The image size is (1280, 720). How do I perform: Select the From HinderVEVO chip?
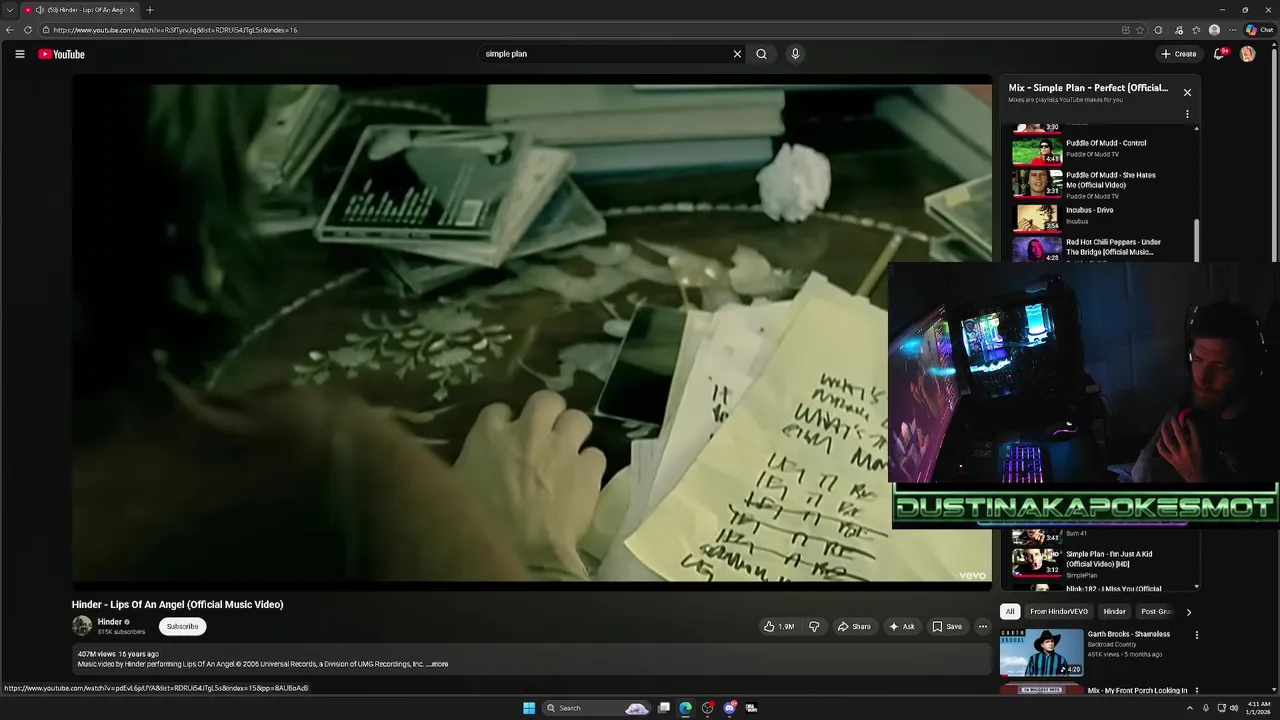tap(1059, 611)
